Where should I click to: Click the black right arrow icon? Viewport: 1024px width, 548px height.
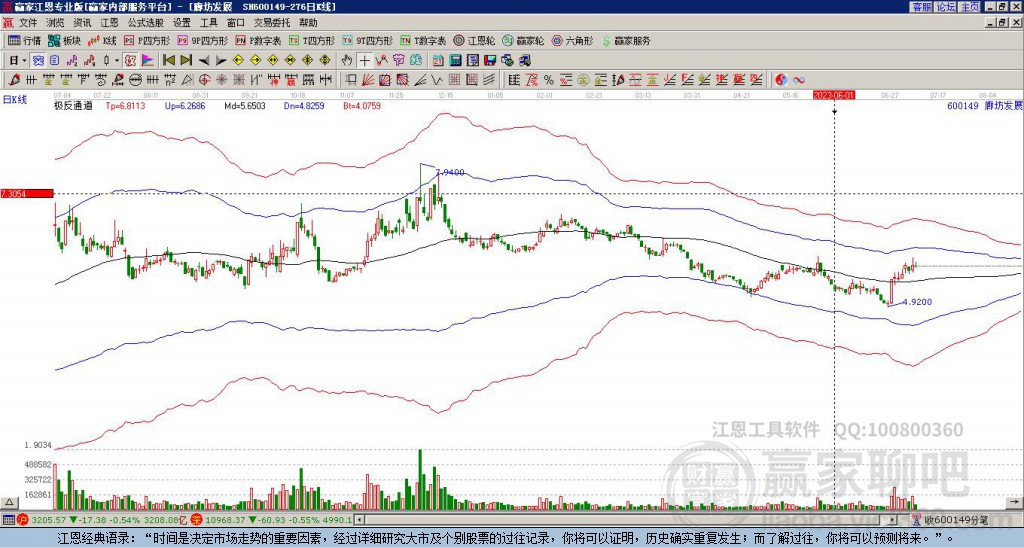pos(221,61)
